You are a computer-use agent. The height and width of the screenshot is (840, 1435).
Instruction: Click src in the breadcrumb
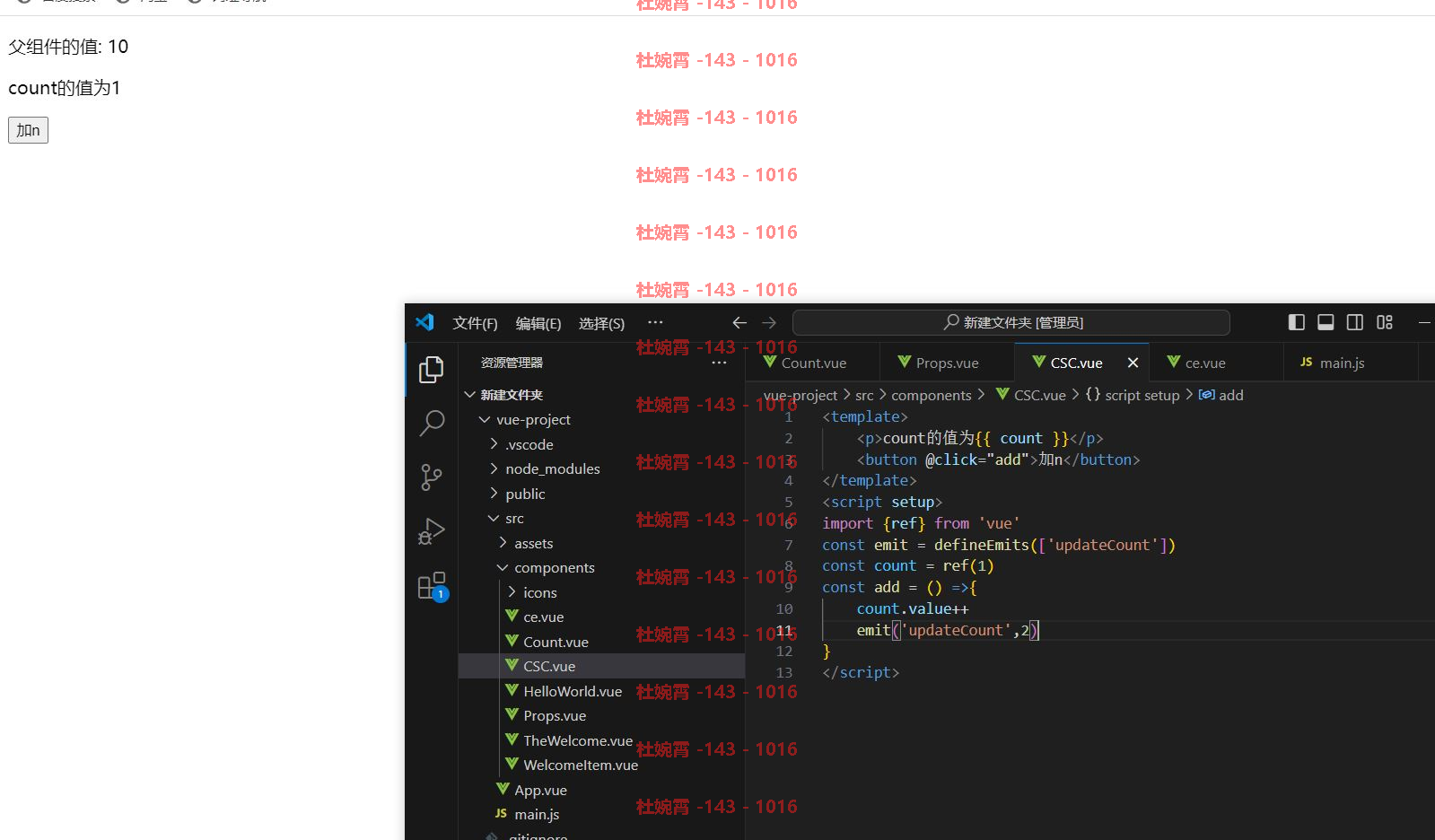coord(864,395)
